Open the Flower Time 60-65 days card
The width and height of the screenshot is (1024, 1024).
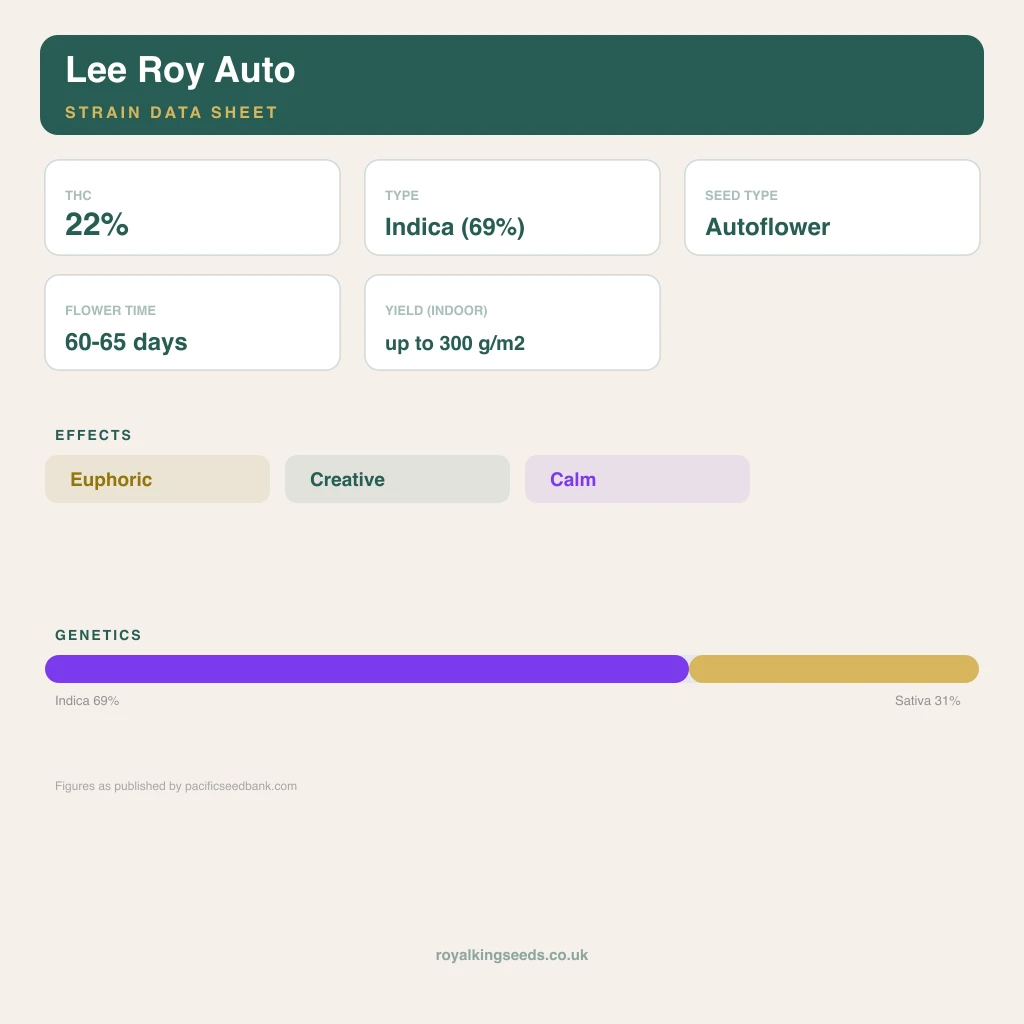click(193, 323)
